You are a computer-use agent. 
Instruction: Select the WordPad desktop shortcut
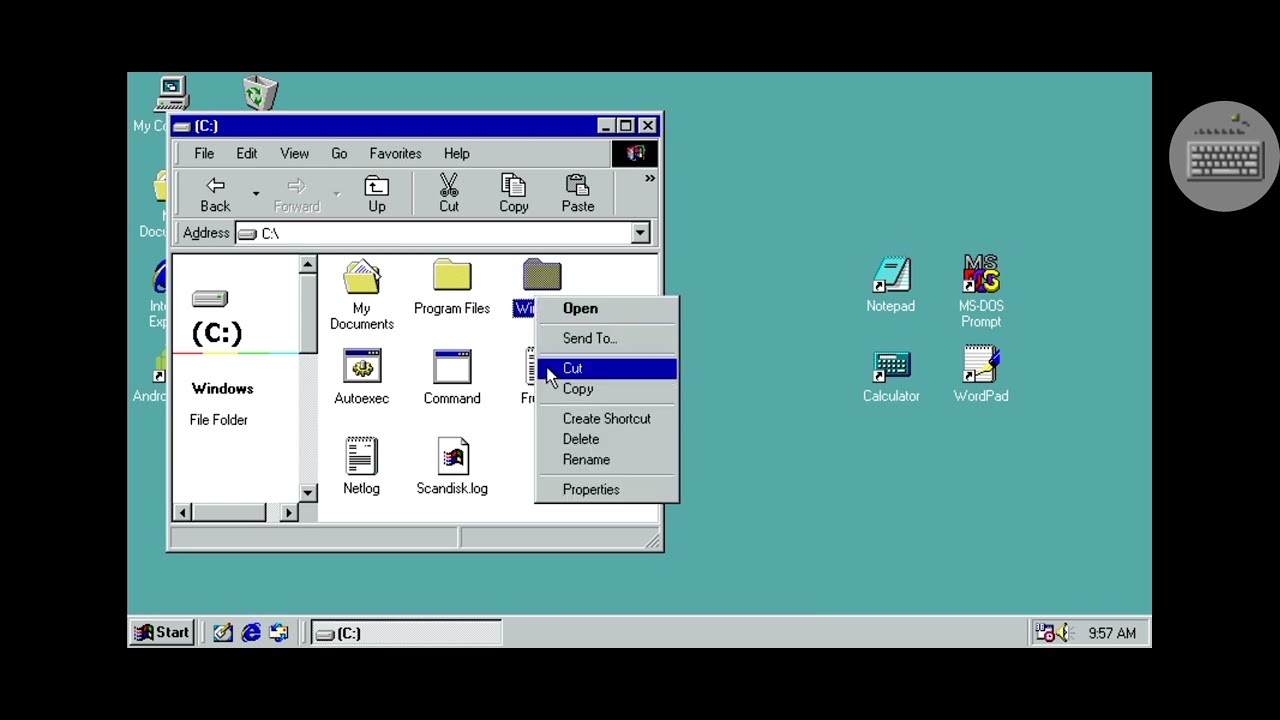coord(981,365)
